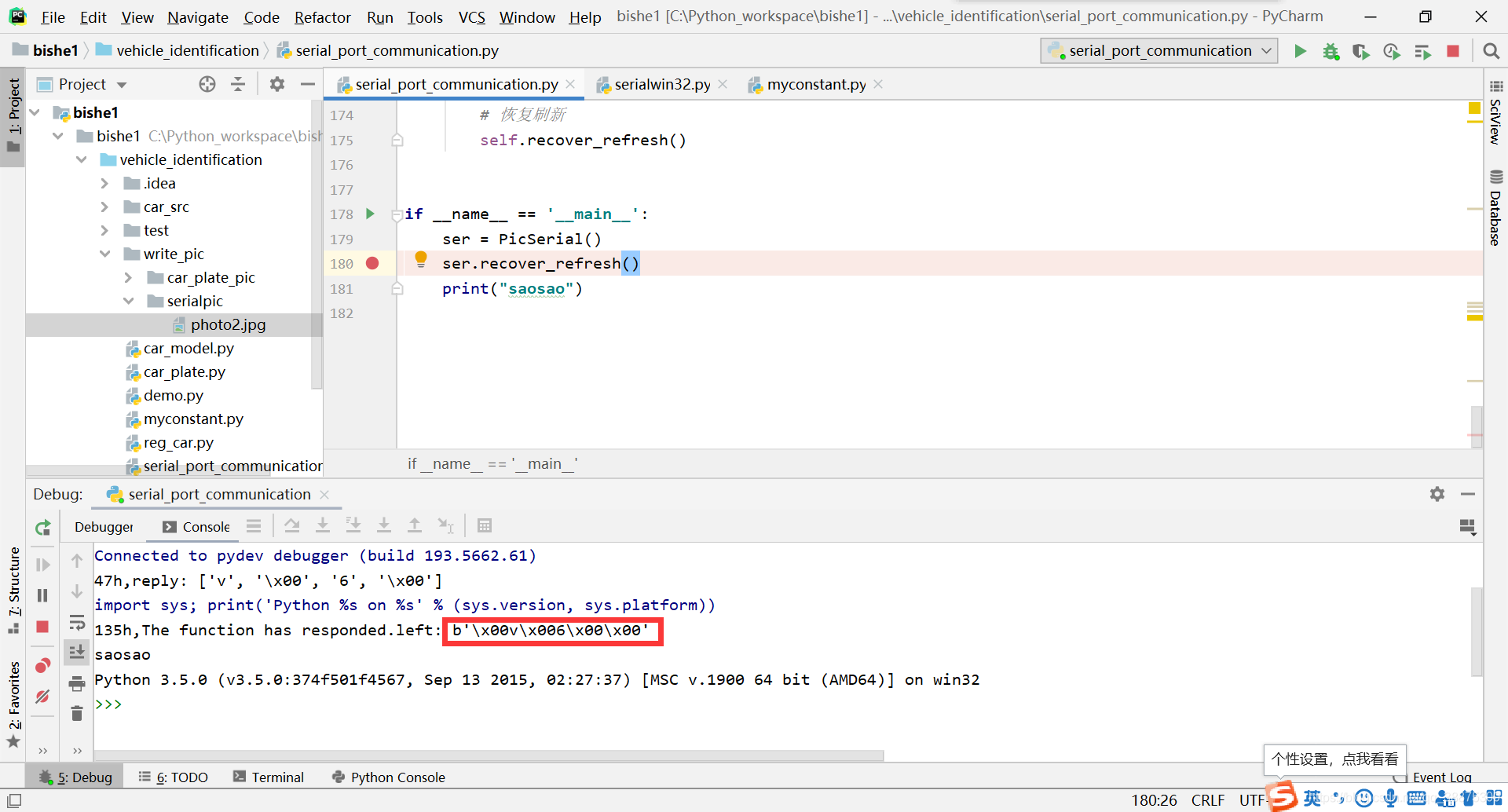Viewport: 1508px width, 812px height.
Task: Toggle the breakpoint on line 180
Action: [372, 263]
